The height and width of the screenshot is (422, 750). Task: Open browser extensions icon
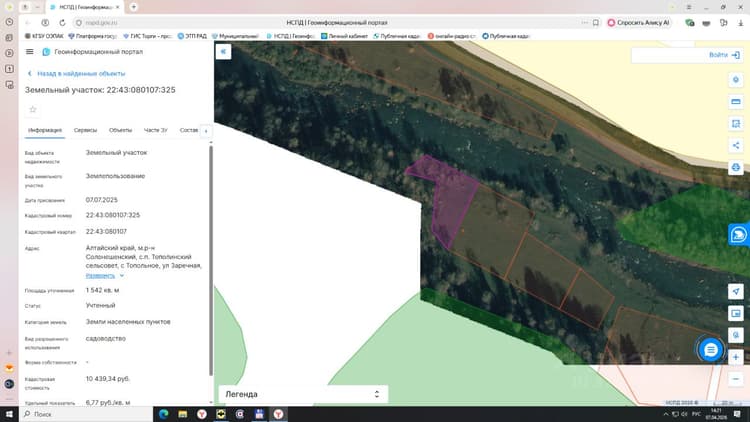723,22
